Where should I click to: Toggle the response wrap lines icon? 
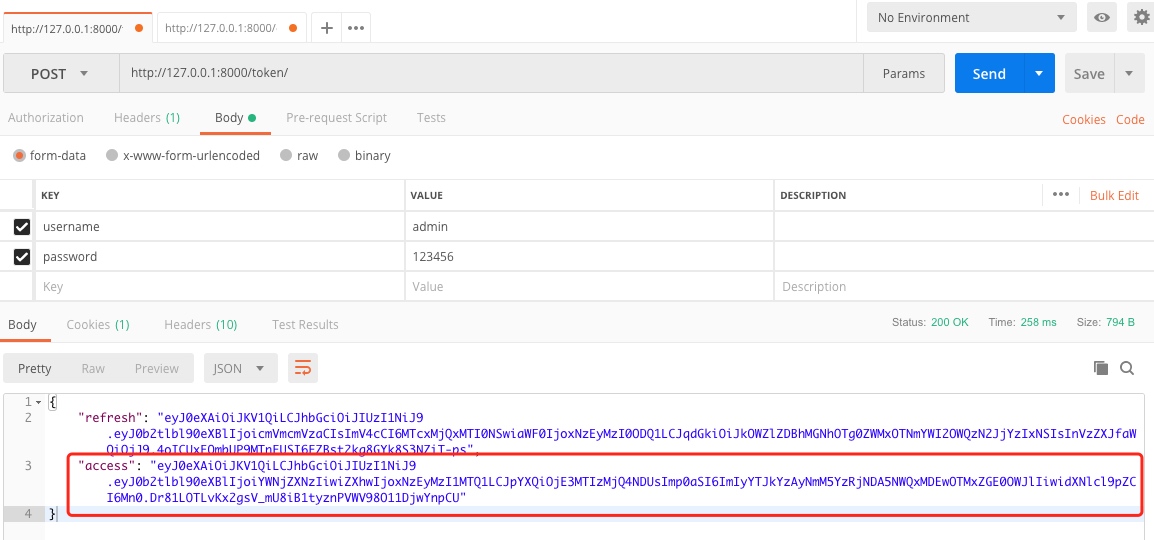(302, 368)
